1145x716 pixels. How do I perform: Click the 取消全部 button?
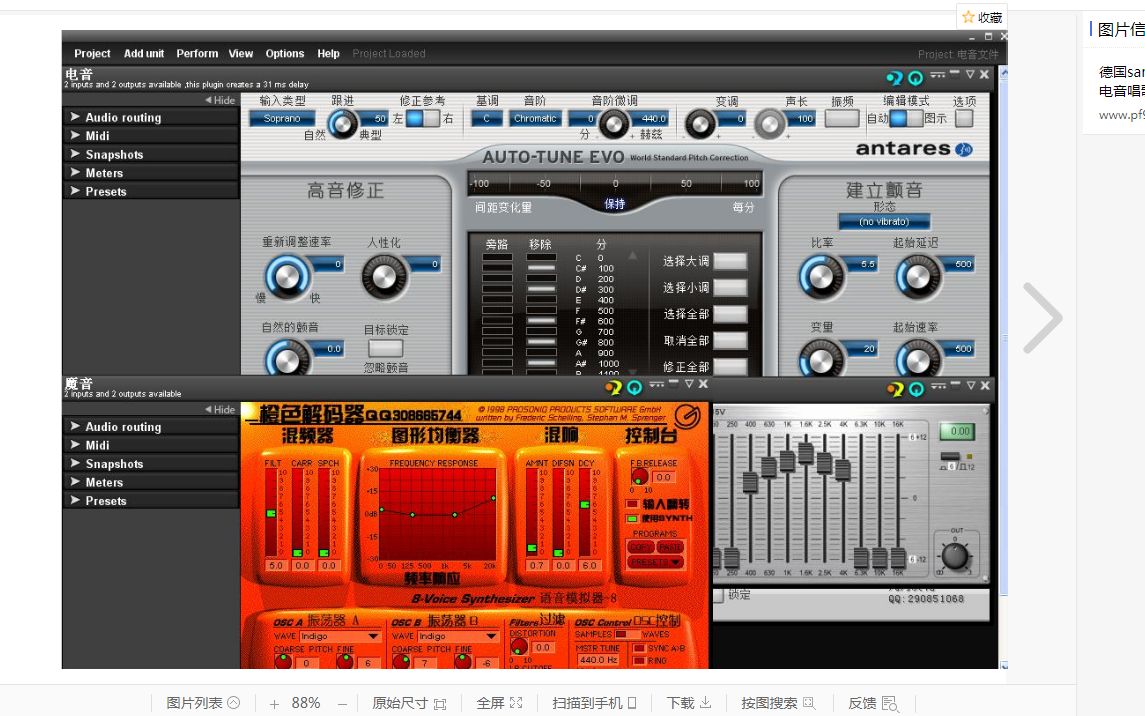(x=730, y=340)
